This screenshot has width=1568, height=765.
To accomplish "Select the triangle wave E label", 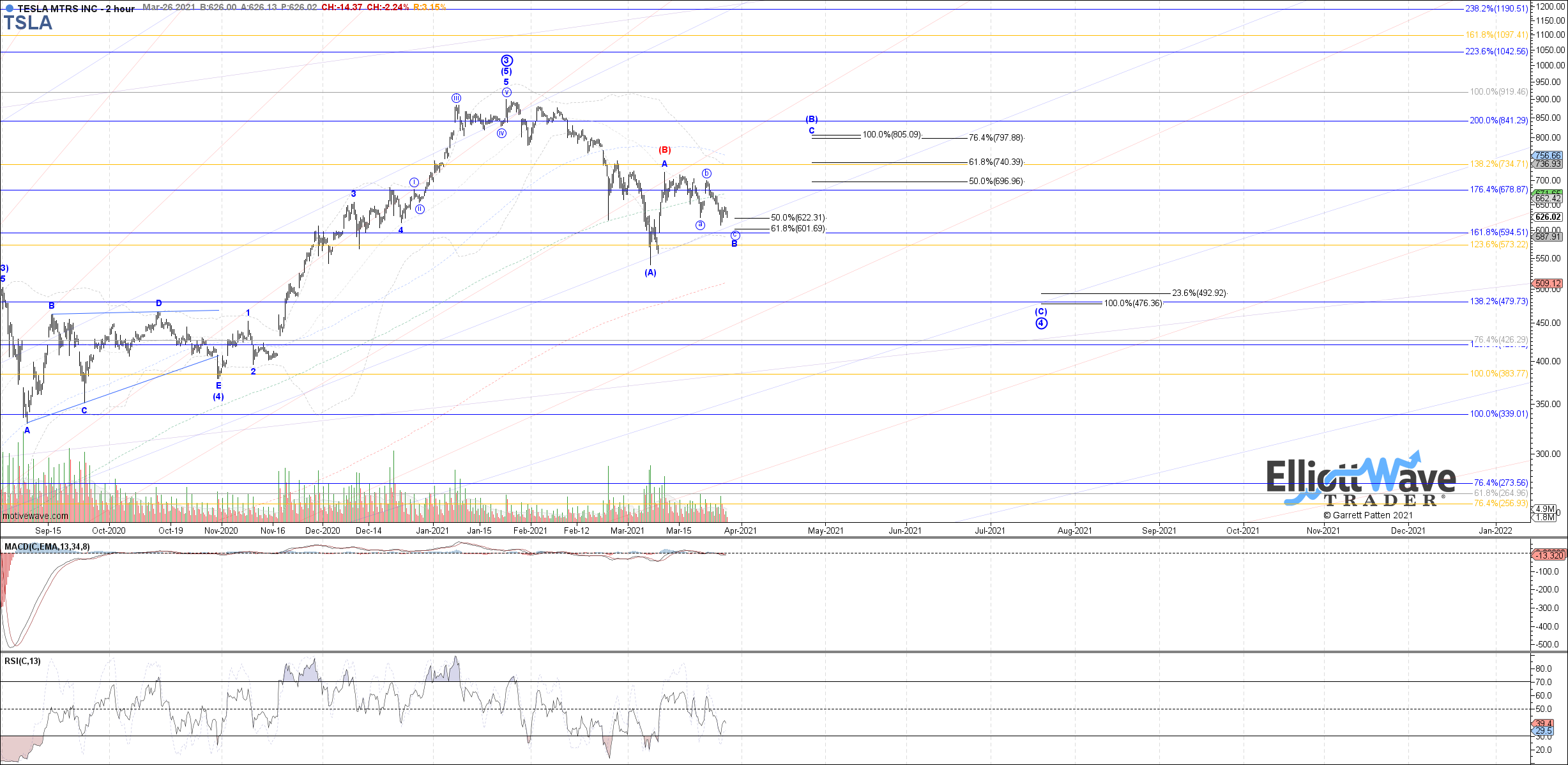I will [218, 386].
